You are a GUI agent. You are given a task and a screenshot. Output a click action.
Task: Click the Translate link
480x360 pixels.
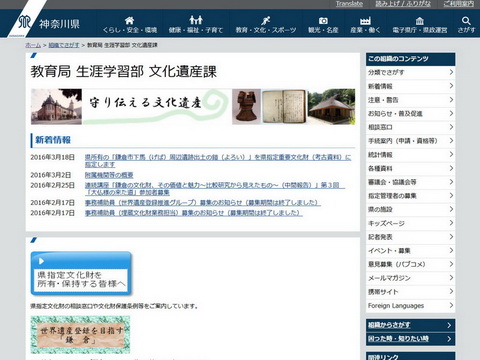pos(349,4)
